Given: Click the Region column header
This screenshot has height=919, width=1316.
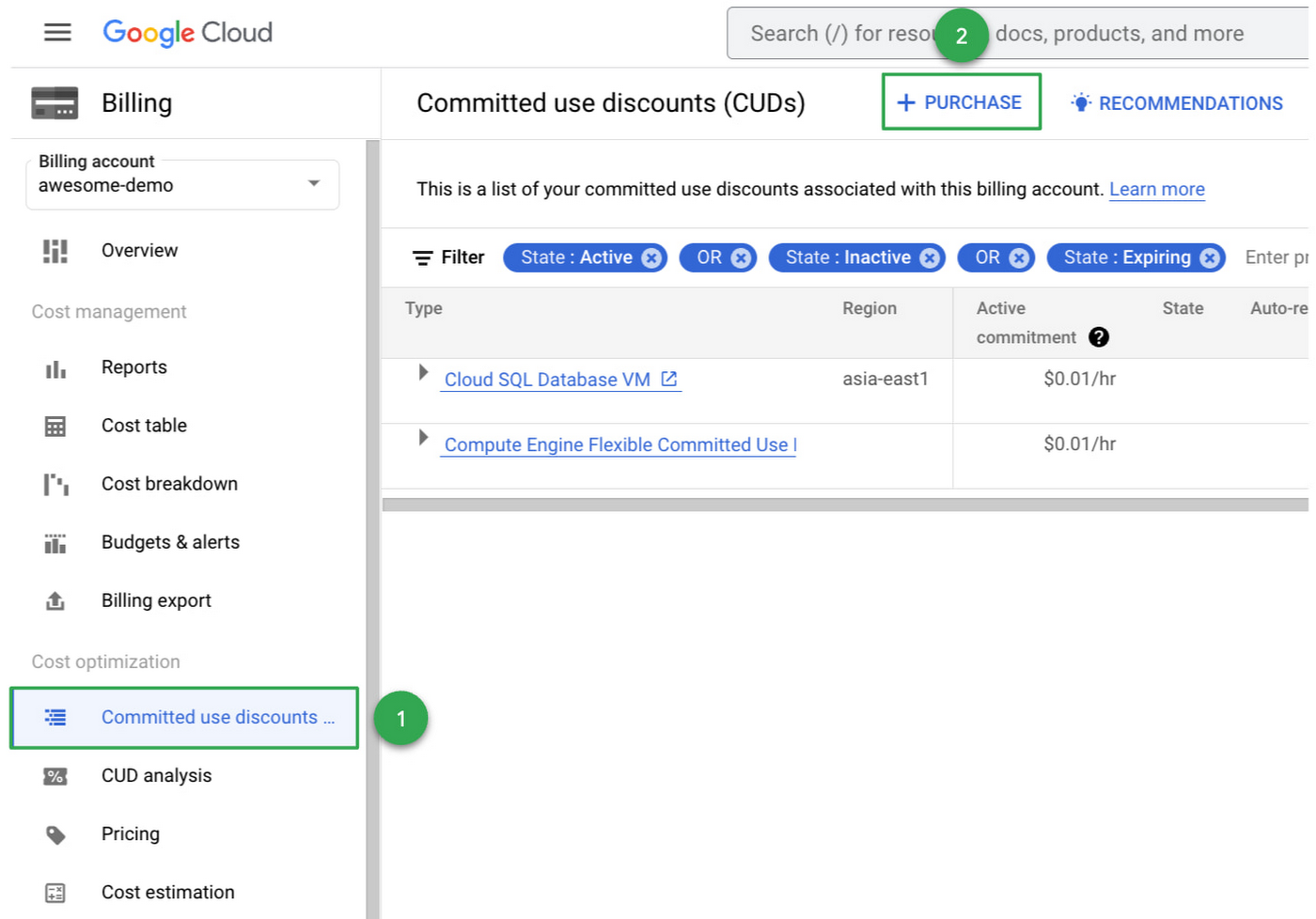Looking at the screenshot, I should click(x=869, y=308).
